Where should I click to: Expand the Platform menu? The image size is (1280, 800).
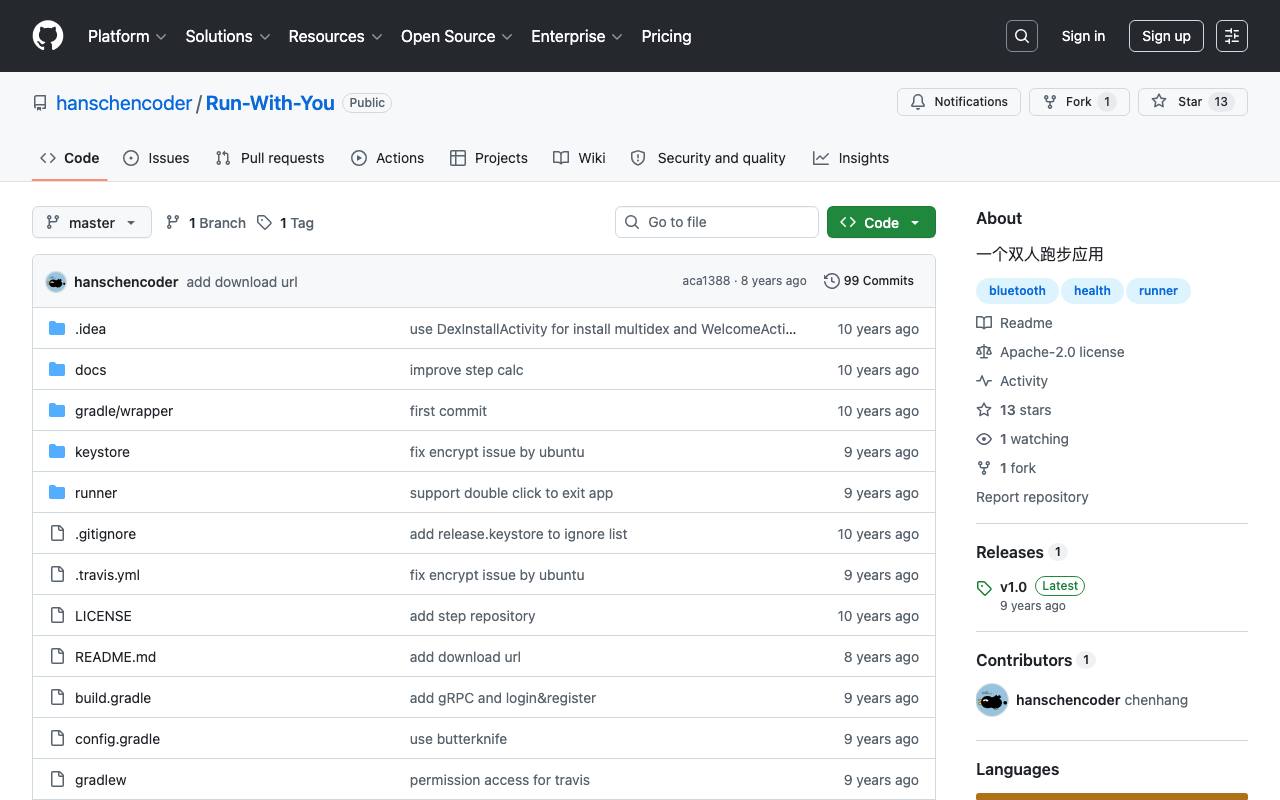(127, 36)
